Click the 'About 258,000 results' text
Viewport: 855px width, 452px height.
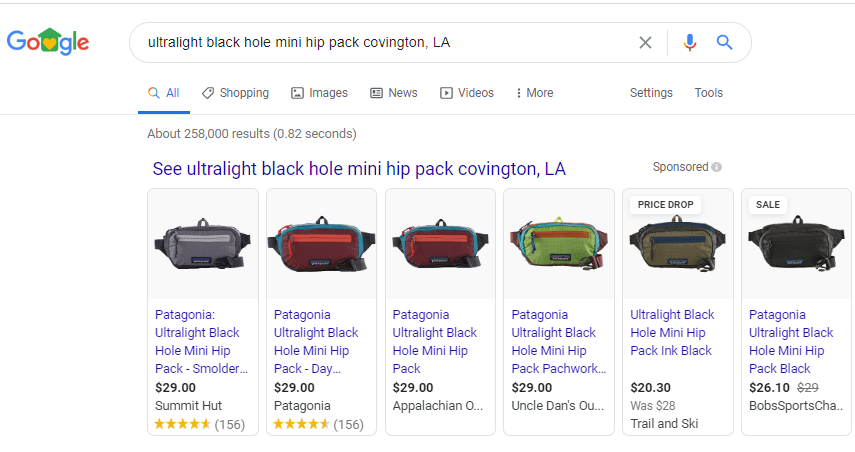tap(252, 134)
